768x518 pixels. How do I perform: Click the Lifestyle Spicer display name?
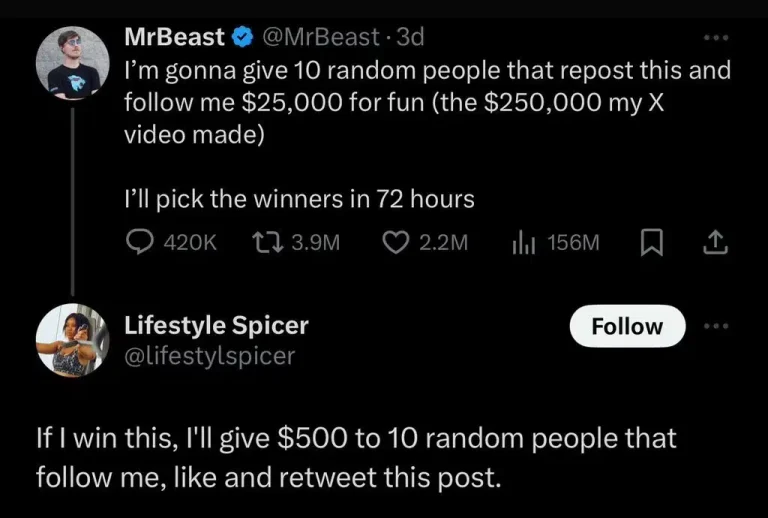pos(216,325)
